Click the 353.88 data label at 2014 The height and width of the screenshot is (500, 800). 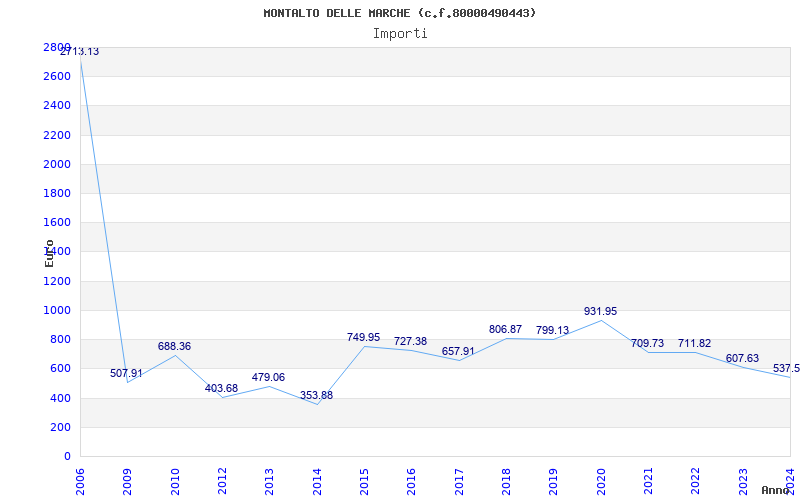(x=316, y=395)
